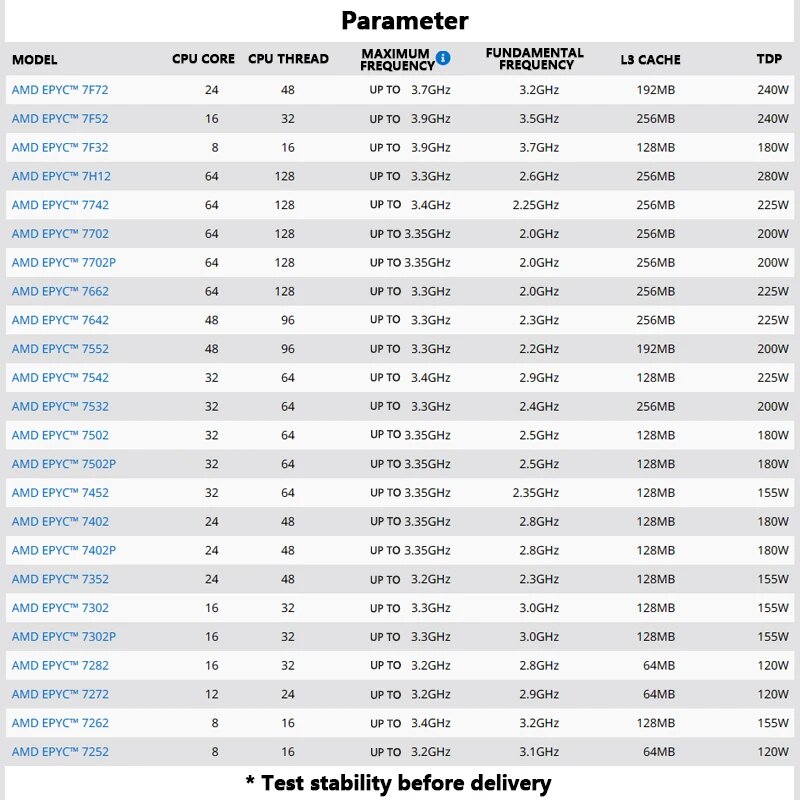Open the AMD EPYC 7F52 link
The width and height of the screenshot is (800, 800).
click(x=60, y=119)
